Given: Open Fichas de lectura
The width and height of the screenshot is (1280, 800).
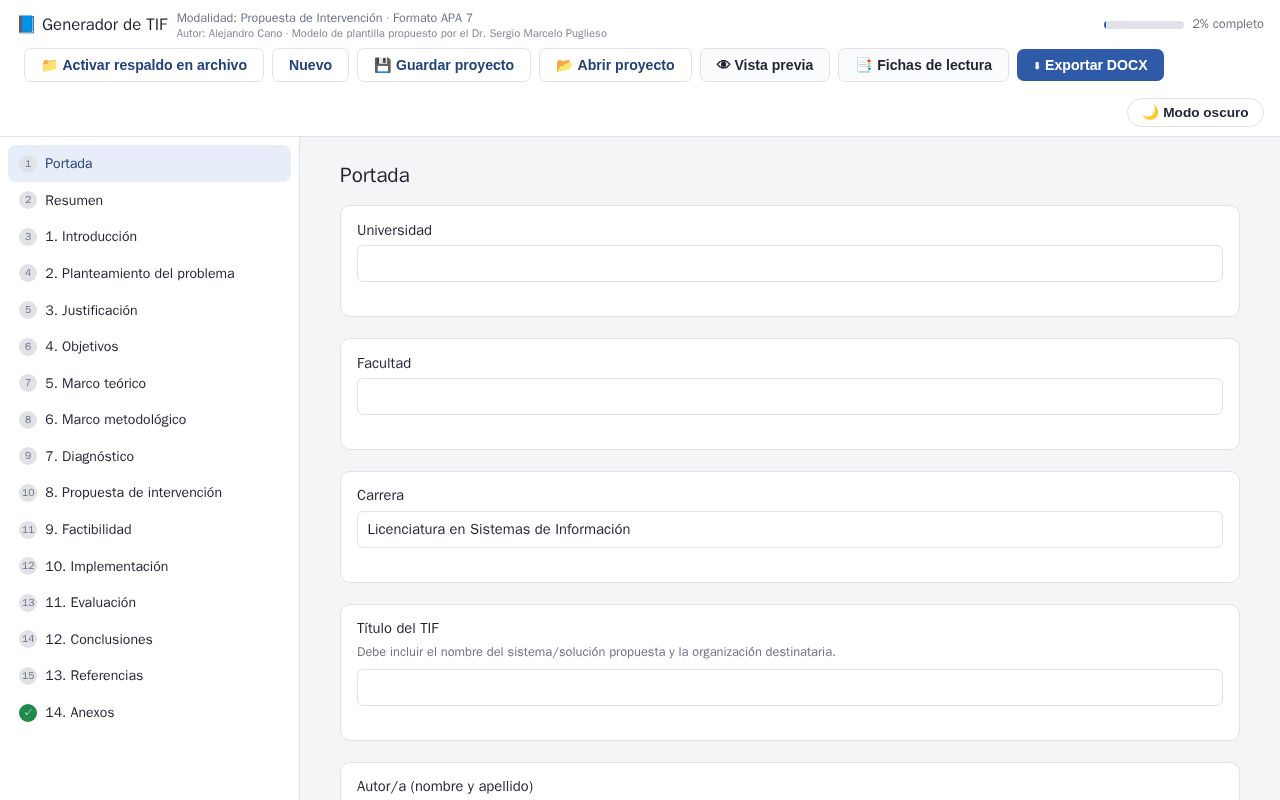Looking at the screenshot, I should click(x=923, y=65).
